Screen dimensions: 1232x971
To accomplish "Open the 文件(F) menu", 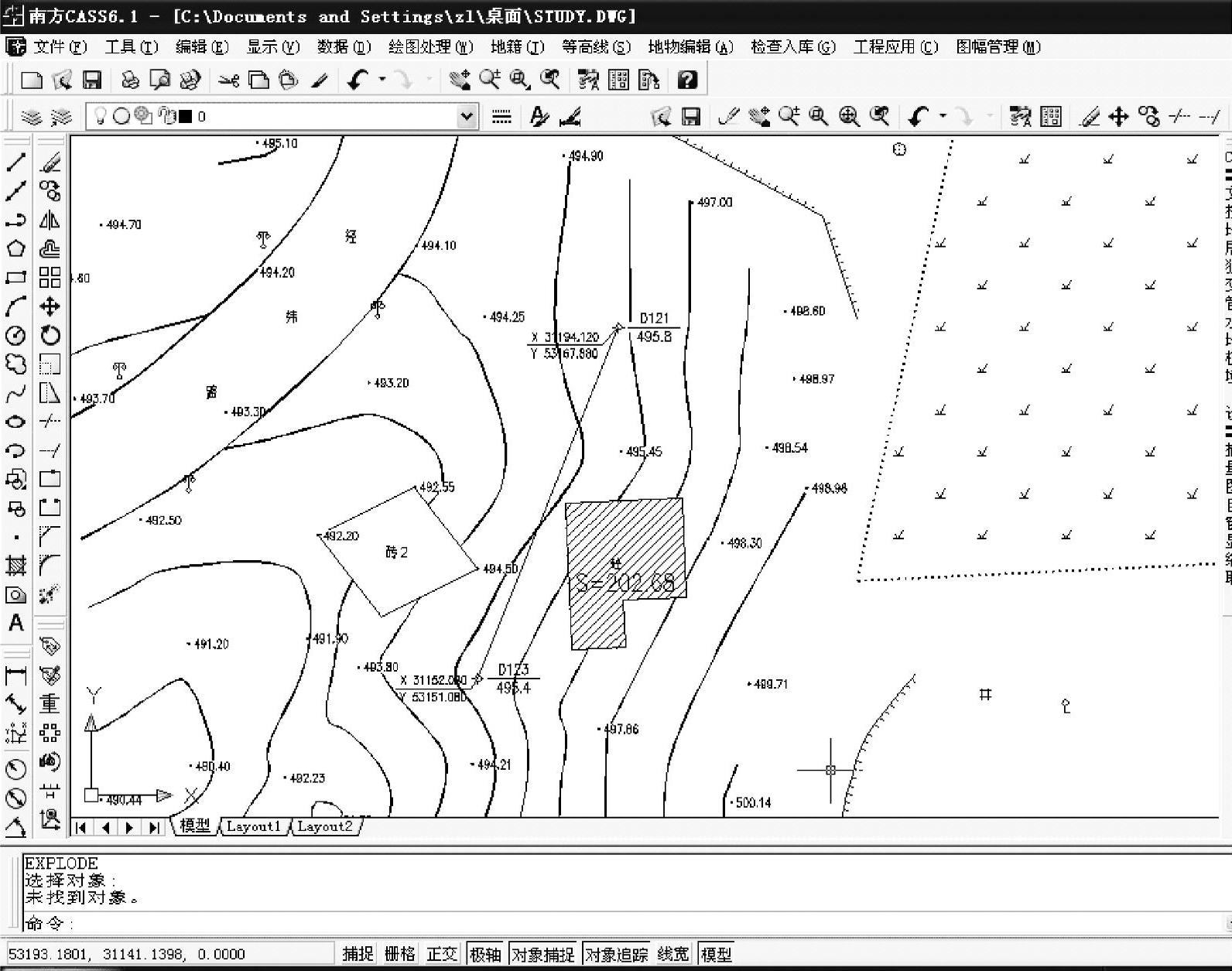I will pyautogui.click(x=60, y=47).
